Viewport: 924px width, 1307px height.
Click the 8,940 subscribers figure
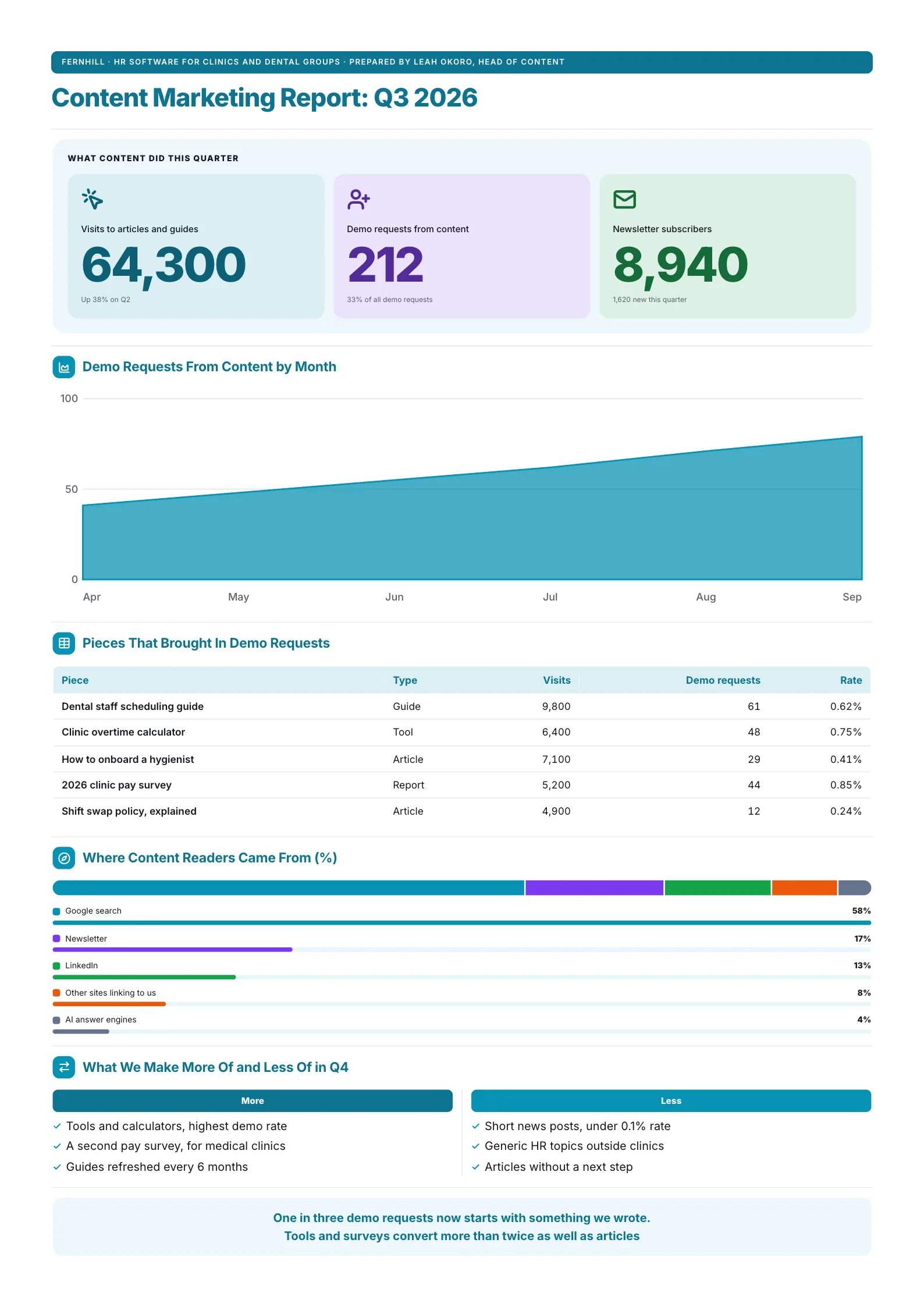(x=680, y=265)
